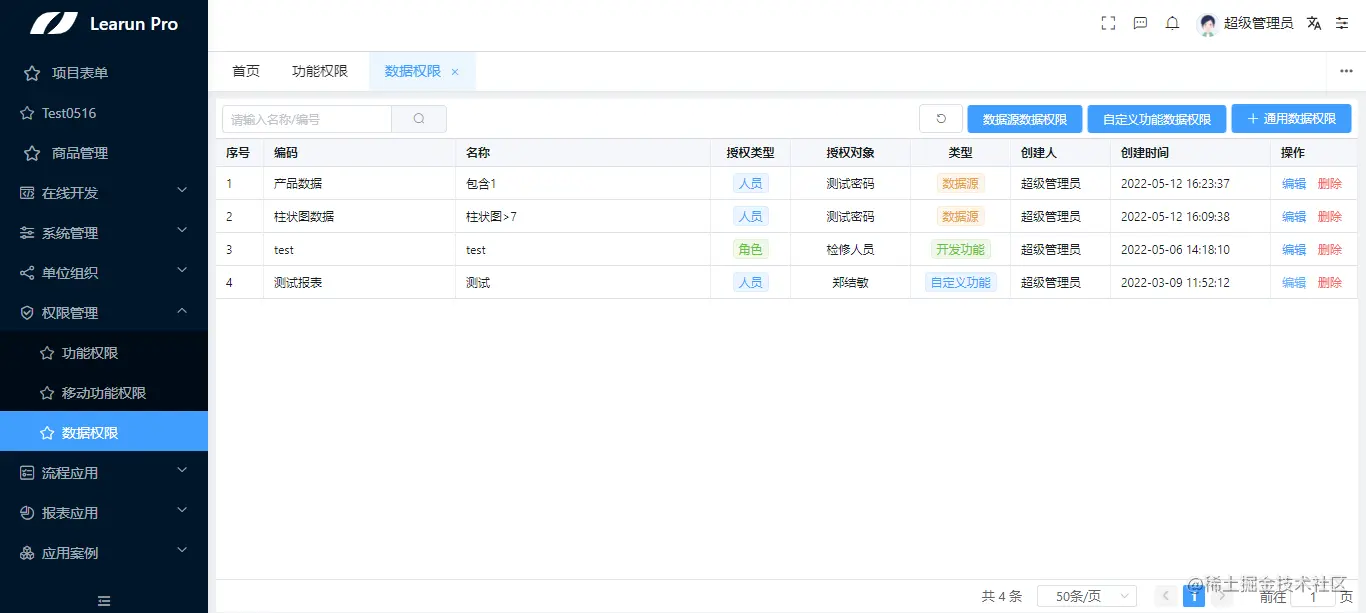The image size is (1366, 613).
Task: Edit the 测试报表 row
Action: [1294, 283]
